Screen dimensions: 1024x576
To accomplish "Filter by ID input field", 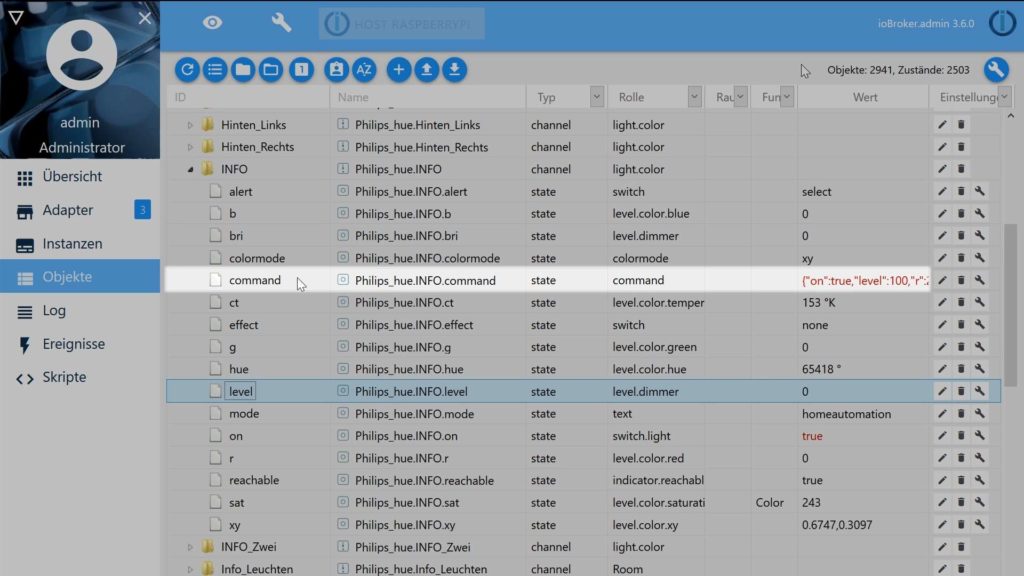I will pos(248,97).
